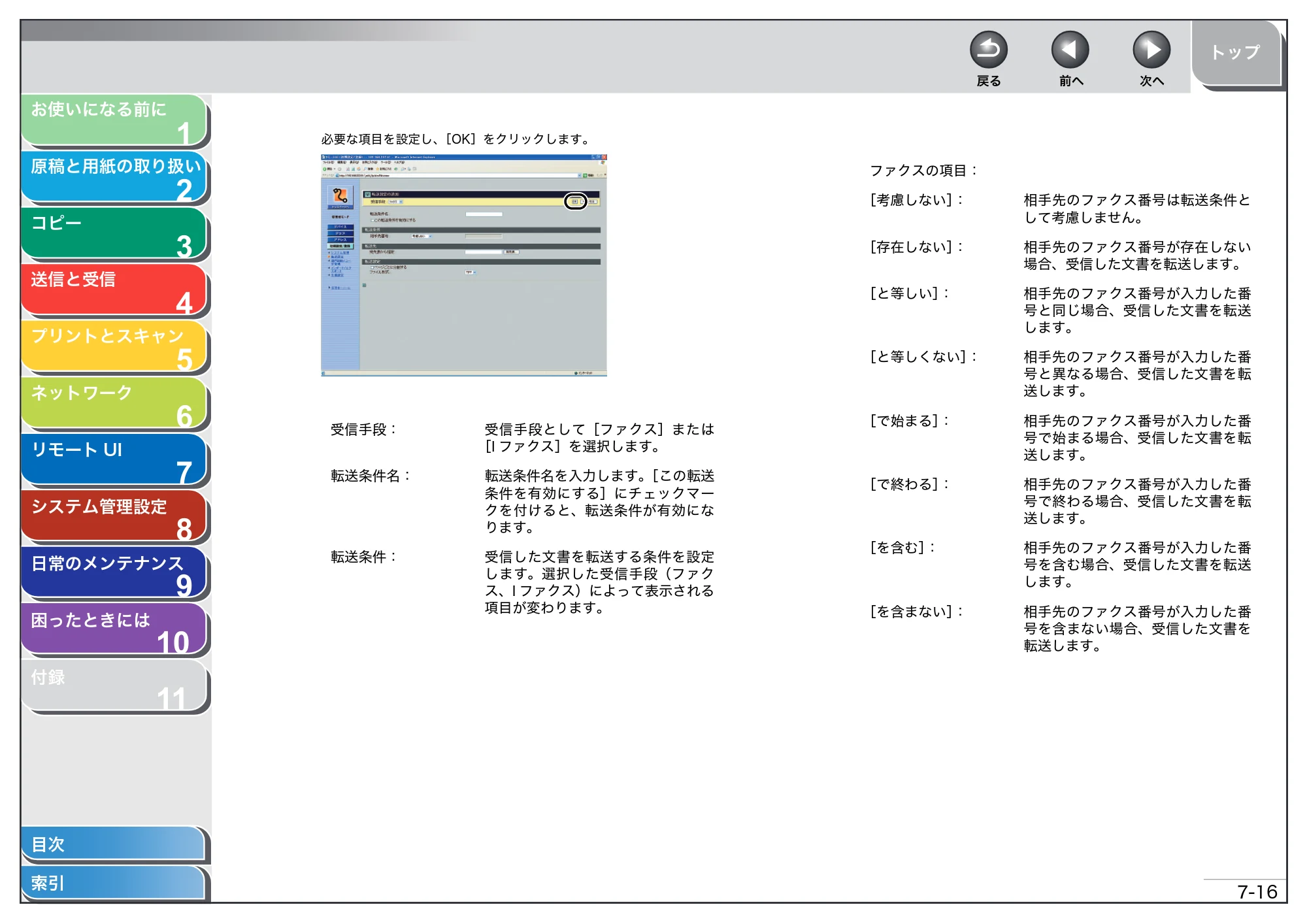Go to chapter 9 日常のメンテナンス
This screenshot has height=924, width=1307.
click(x=114, y=574)
